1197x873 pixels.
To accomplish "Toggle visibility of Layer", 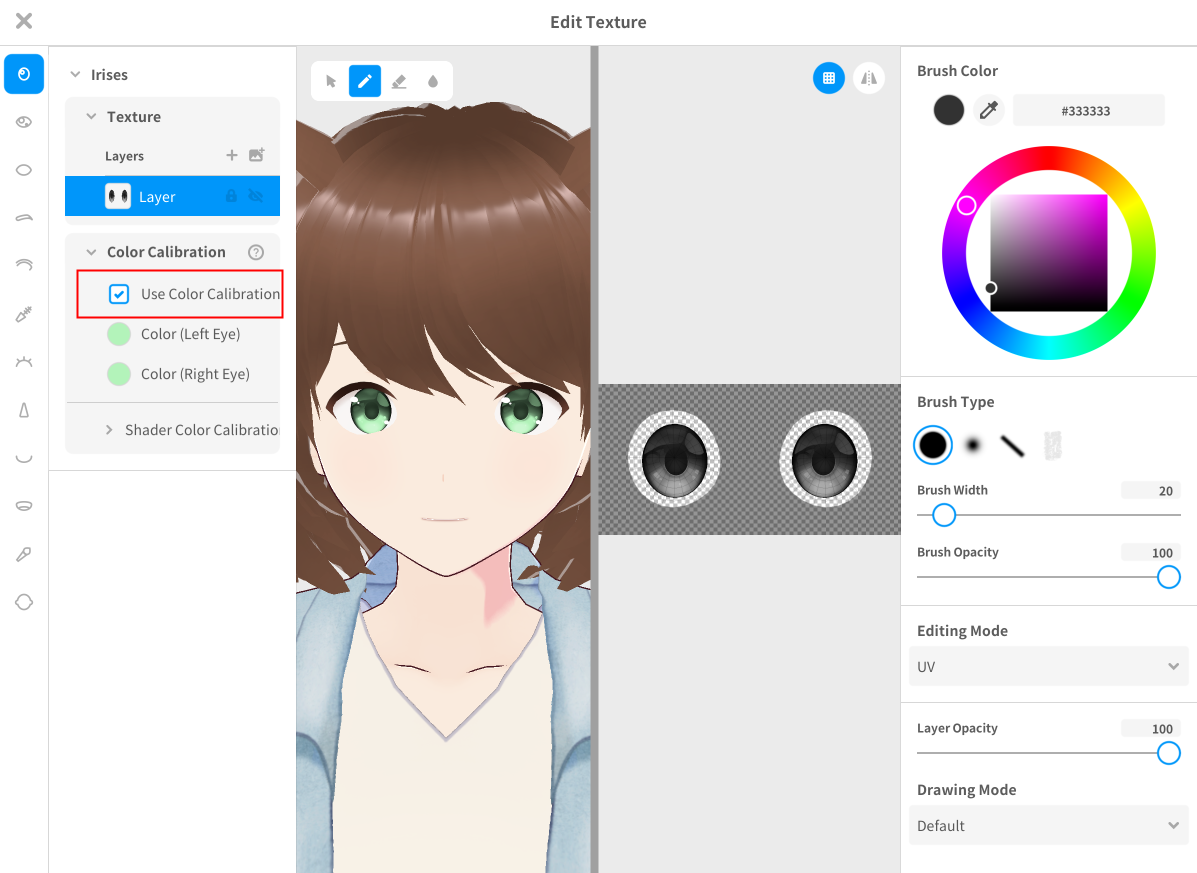I will (256, 197).
